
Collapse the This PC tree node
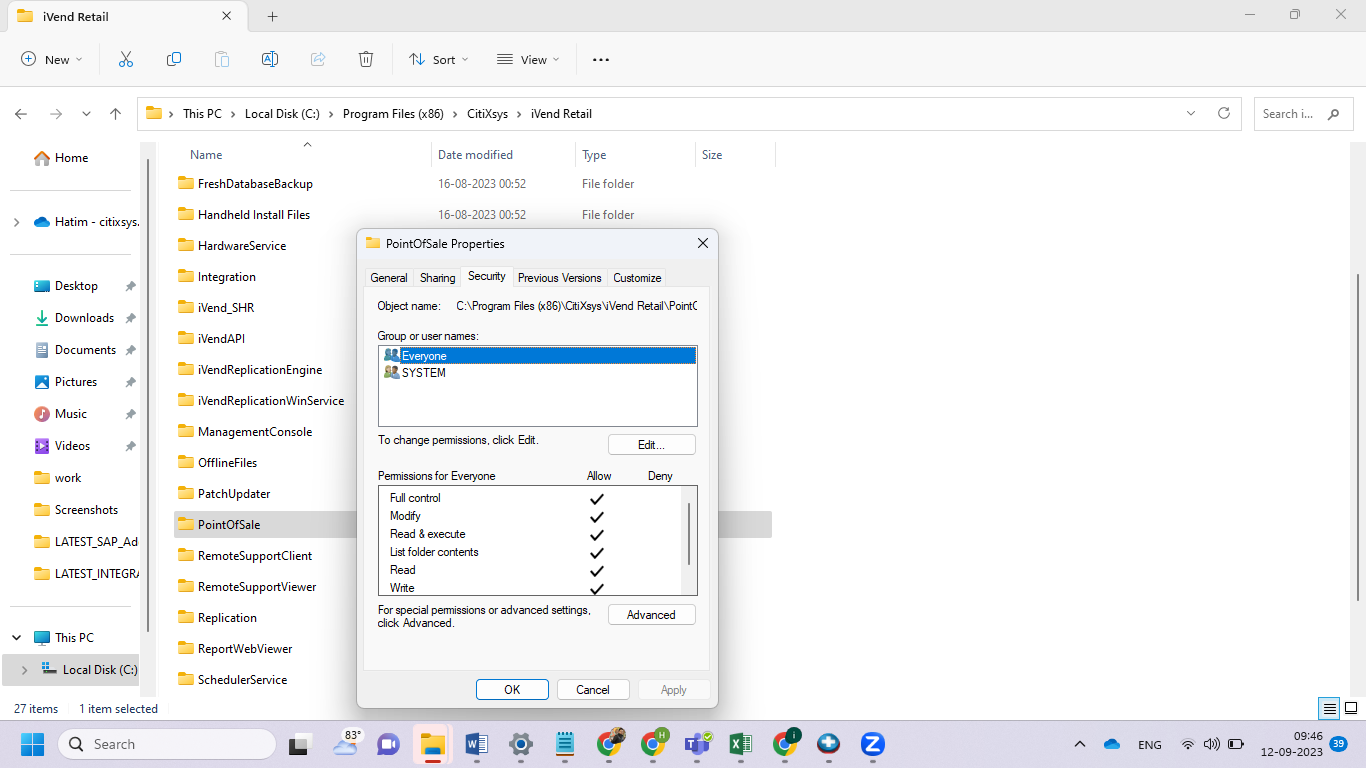tap(16, 638)
